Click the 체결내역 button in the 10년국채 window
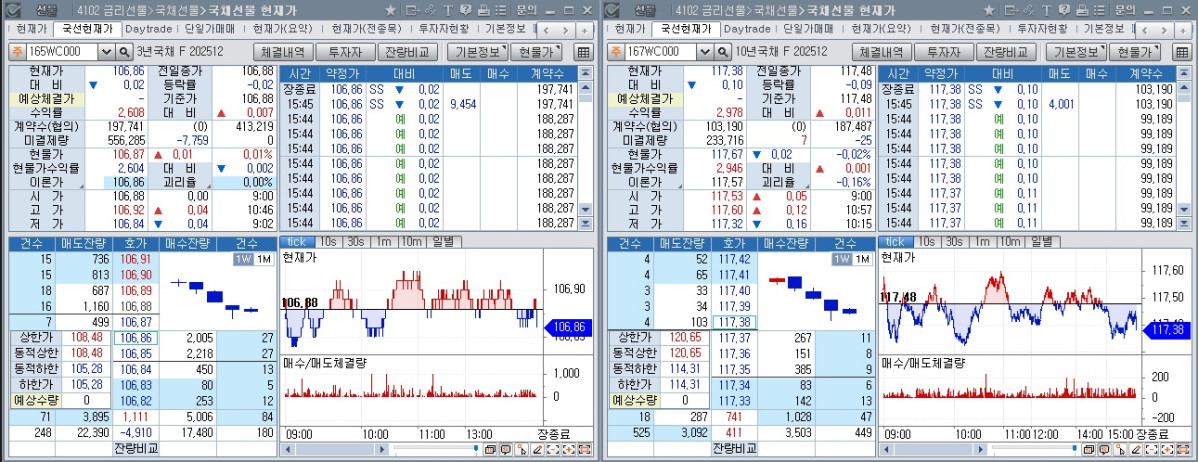The height and width of the screenshot is (462, 1198). coord(881,52)
